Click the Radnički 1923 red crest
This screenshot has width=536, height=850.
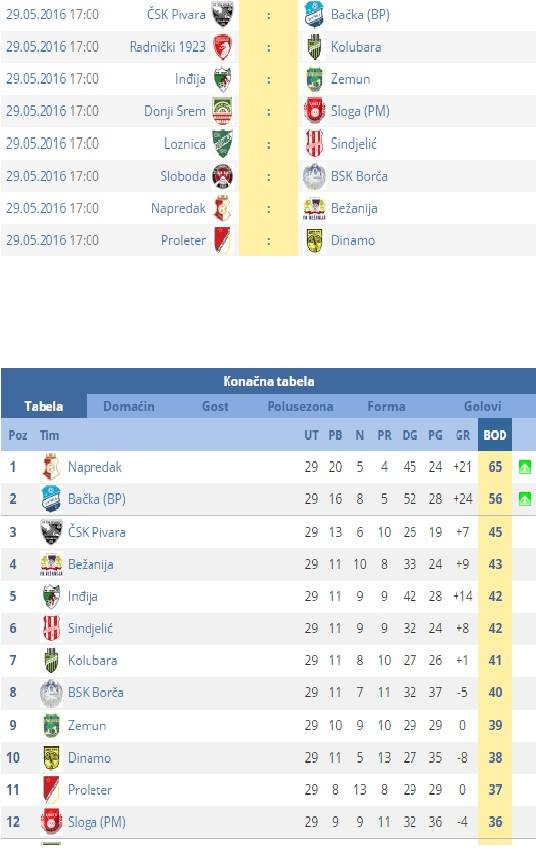[x=222, y=47]
